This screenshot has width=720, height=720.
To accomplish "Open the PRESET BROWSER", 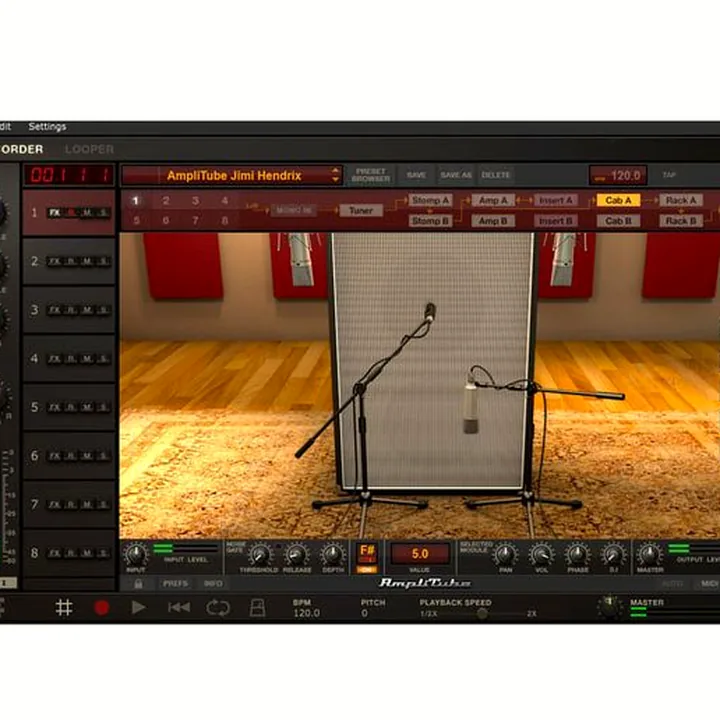I will click(x=371, y=175).
